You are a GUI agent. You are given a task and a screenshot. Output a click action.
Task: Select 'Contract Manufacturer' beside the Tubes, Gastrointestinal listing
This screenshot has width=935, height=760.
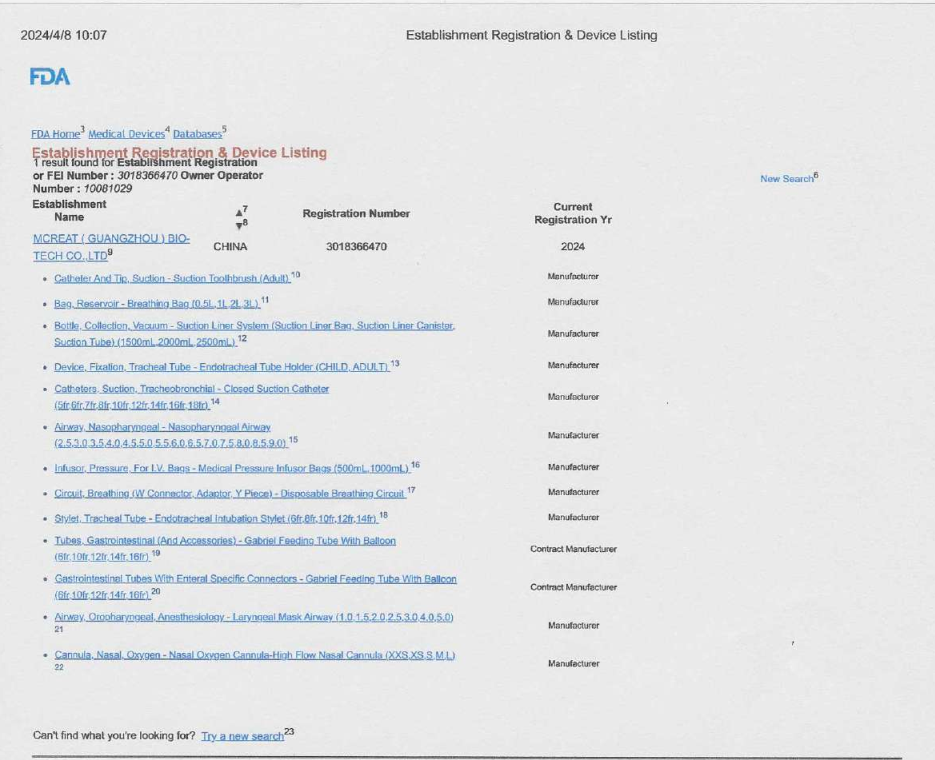[x=573, y=549]
